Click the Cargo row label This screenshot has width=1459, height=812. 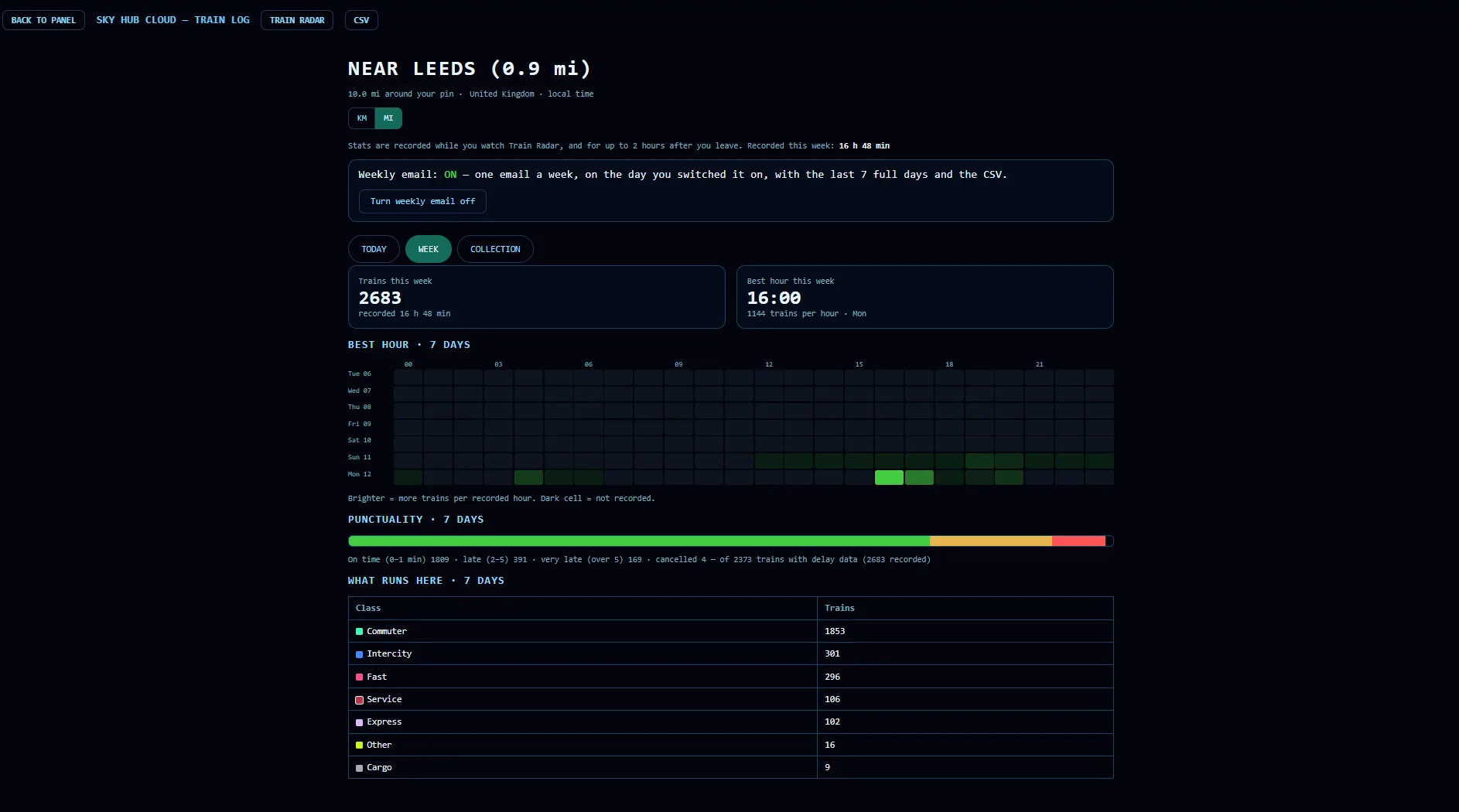coord(379,768)
